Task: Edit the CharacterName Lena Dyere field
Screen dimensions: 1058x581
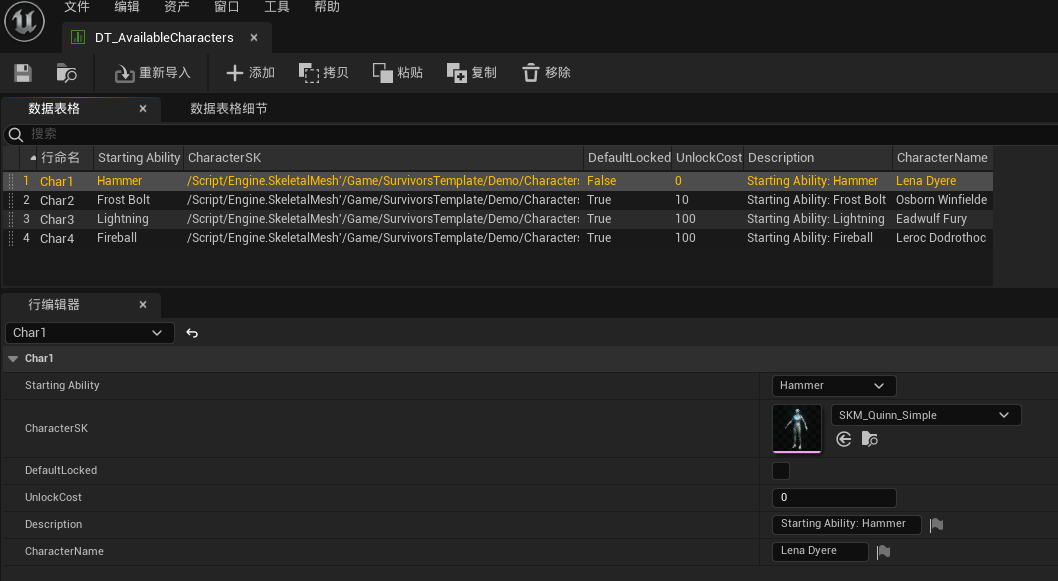Action: pyautogui.click(x=820, y=551)
